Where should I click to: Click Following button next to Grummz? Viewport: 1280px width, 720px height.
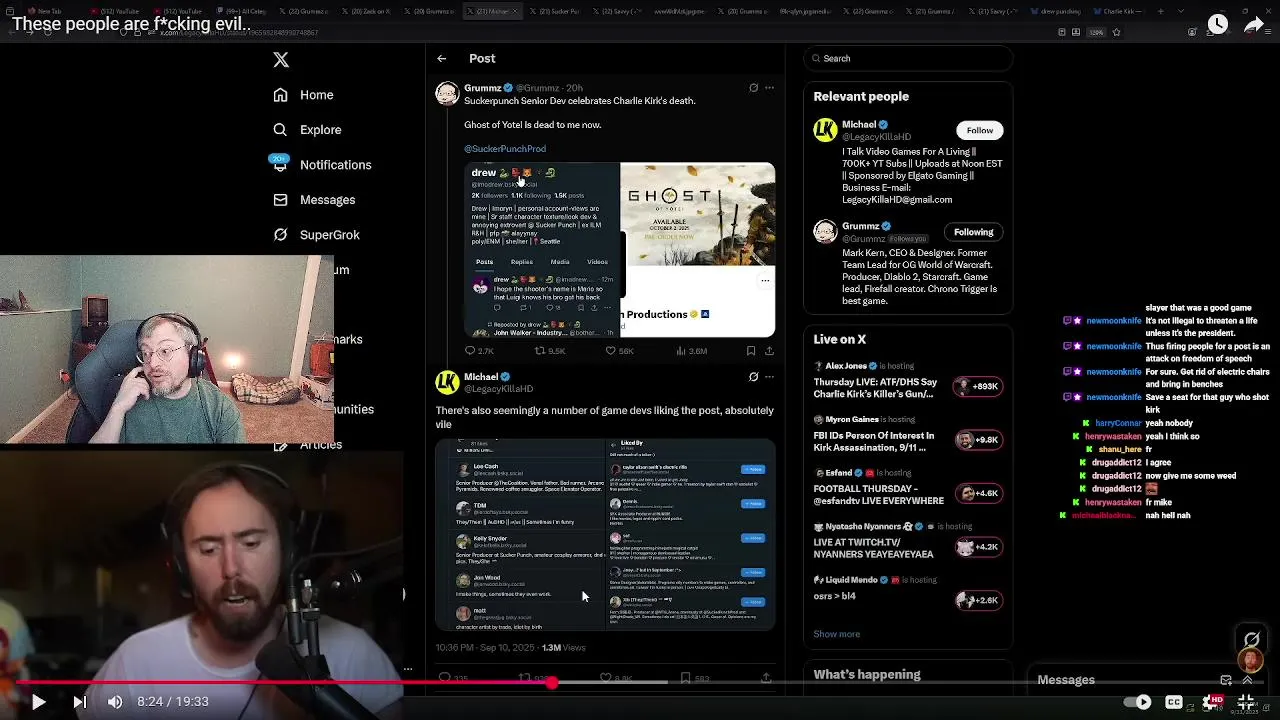coord(973,232)
